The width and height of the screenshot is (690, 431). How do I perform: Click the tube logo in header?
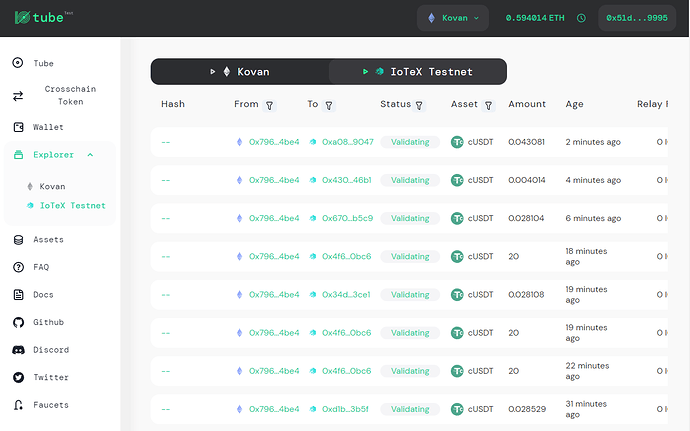pyautogui.click(x=43, y=17)
